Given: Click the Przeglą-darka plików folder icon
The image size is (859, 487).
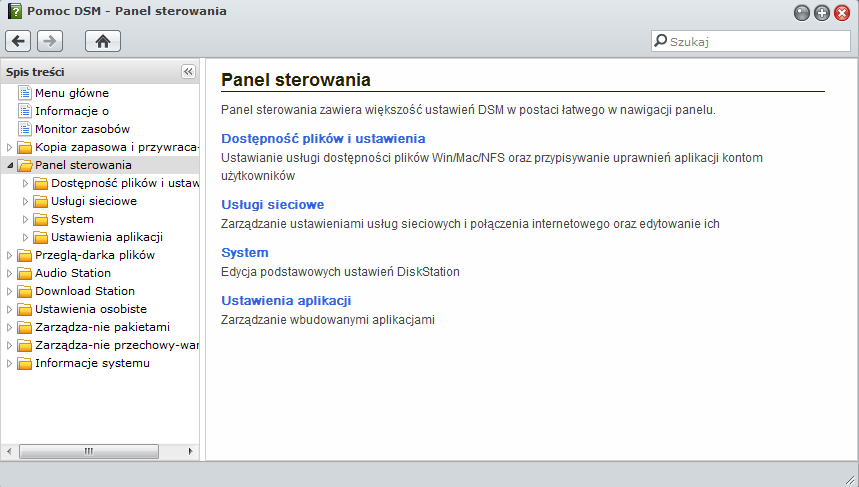Looking at the screenshot, I should click(25, 255).
